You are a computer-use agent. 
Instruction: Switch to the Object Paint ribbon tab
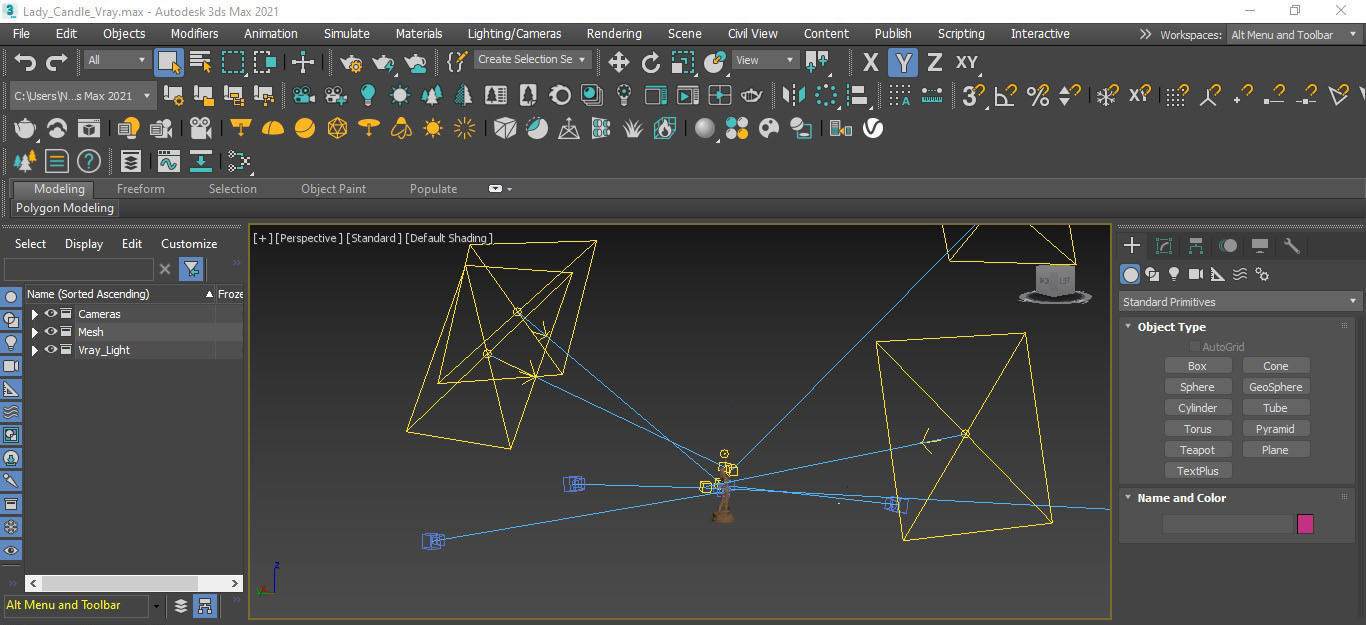pos(333,189)
